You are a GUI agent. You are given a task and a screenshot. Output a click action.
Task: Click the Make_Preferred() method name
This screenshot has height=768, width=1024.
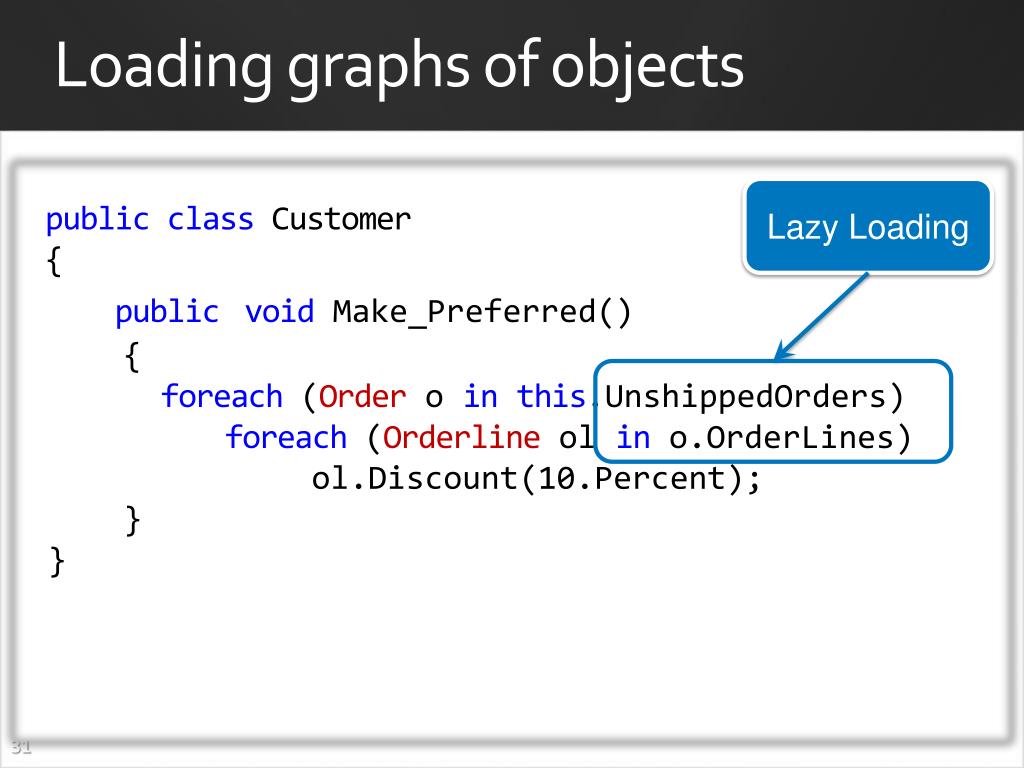pos(482,312)
